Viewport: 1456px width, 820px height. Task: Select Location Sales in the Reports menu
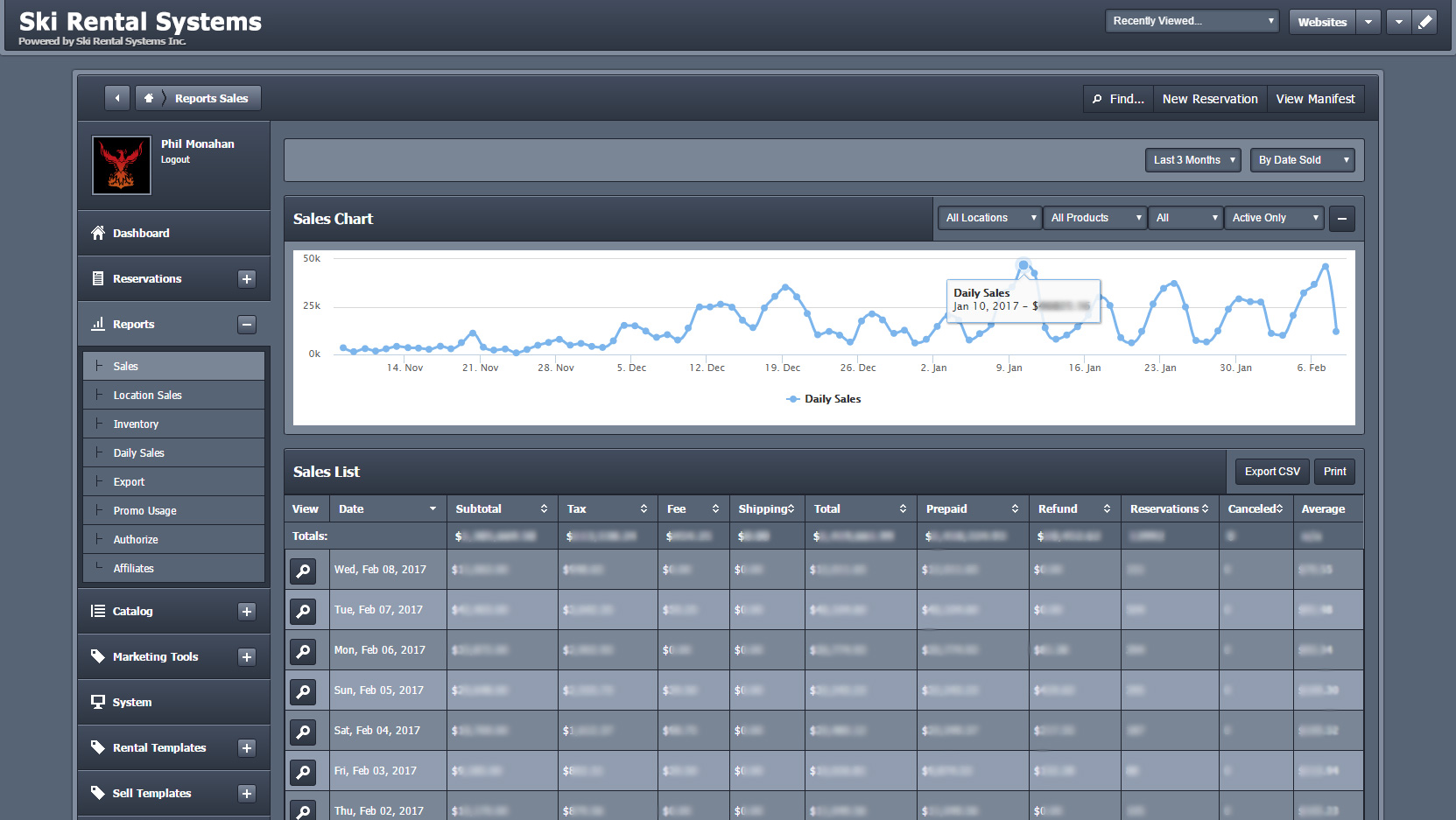(x=148, y=395)
